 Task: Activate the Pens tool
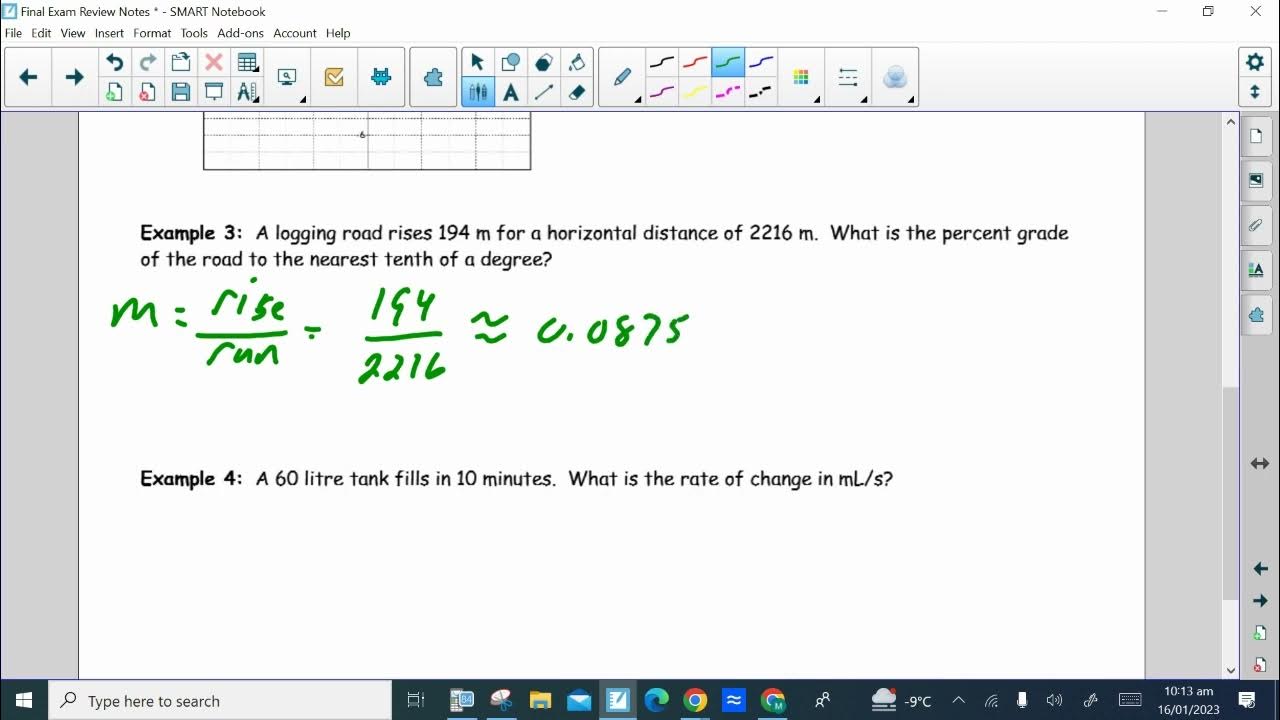pyautogui.click(x=477, y=92)
